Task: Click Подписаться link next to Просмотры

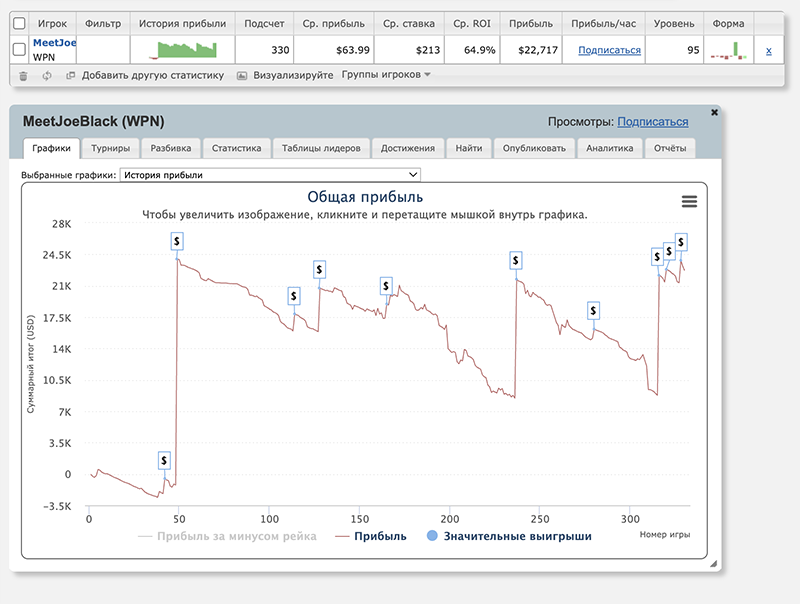Action: click(x=652, y=122)
